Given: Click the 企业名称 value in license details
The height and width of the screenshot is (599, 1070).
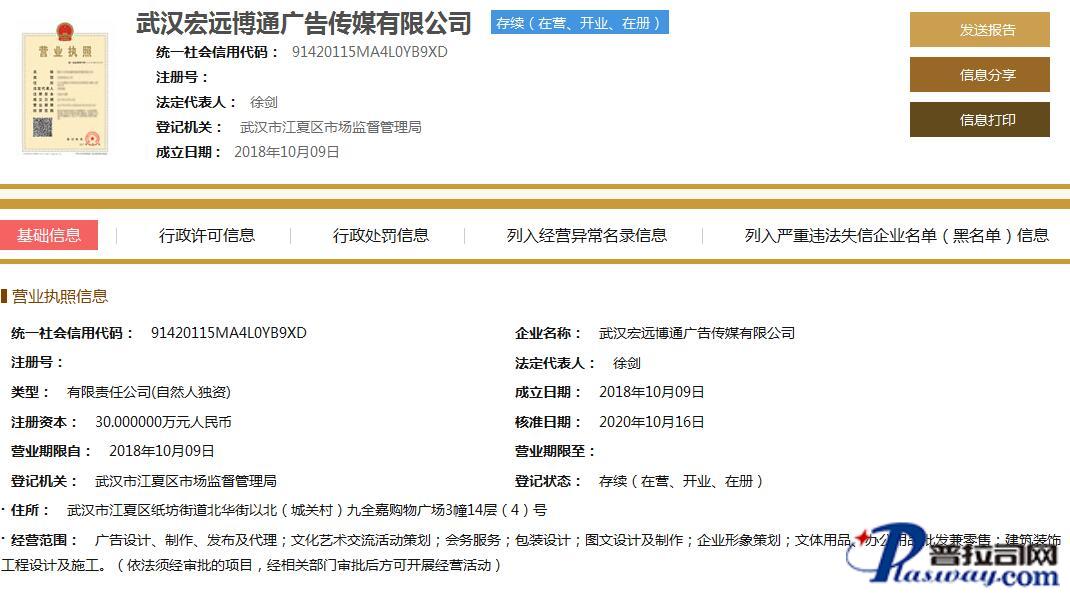Looking at the screenshot, I should [696, 333].
